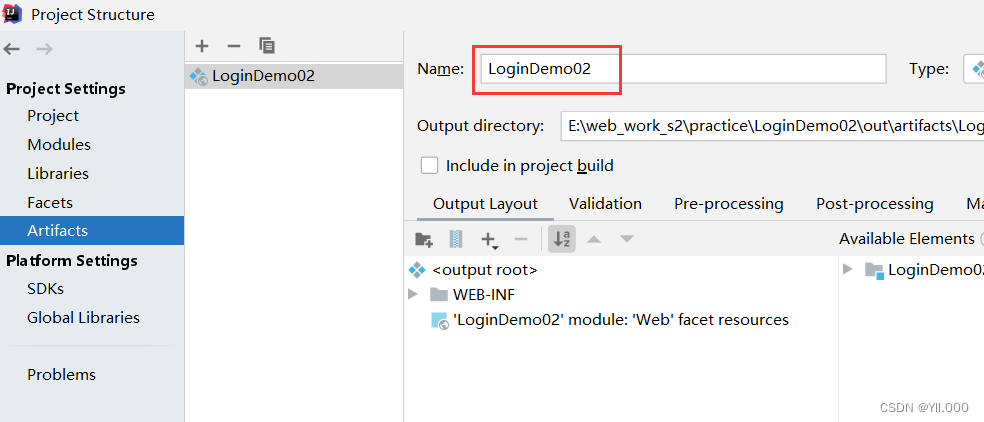This screenshot has height=422, width=984.
Task: Select the LoginDemo02 artifact in list
Action: [263, 75]
